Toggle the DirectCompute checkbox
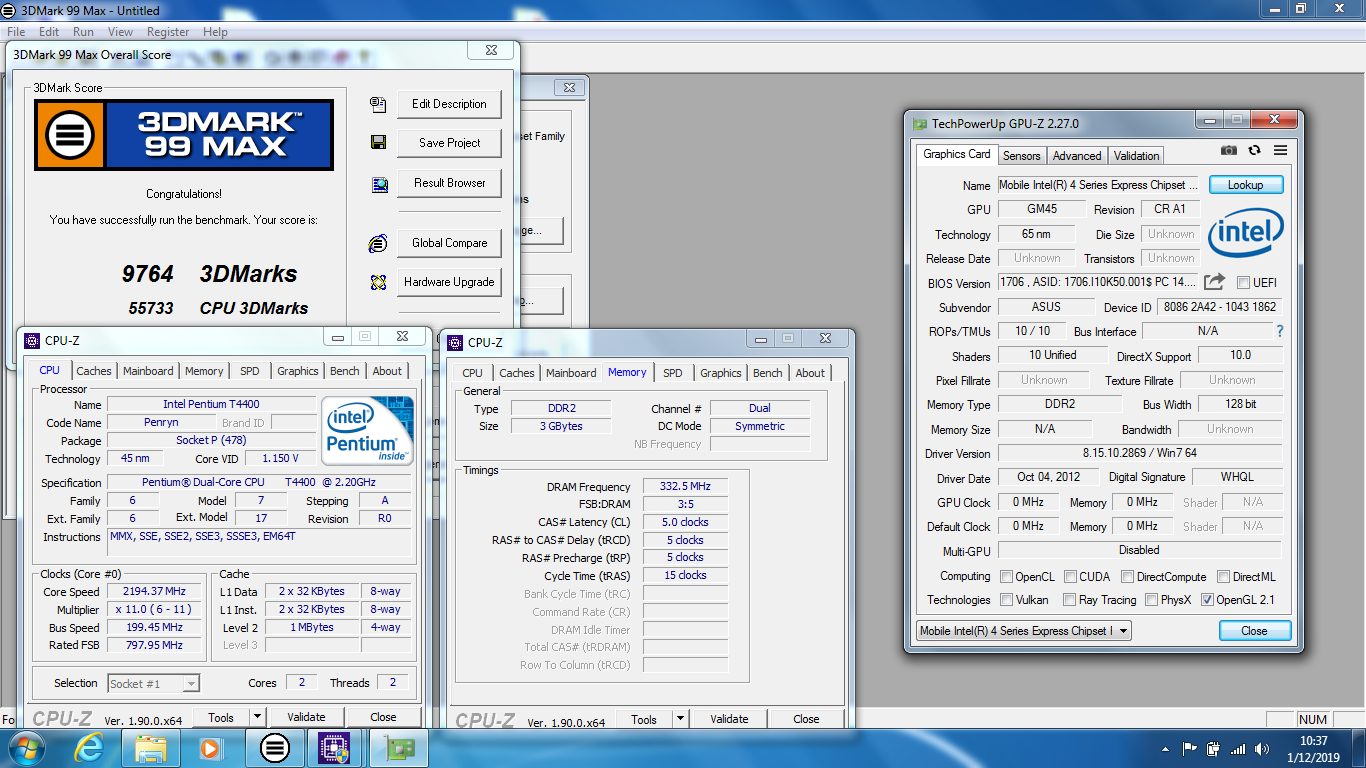 tap(1127, 577)
